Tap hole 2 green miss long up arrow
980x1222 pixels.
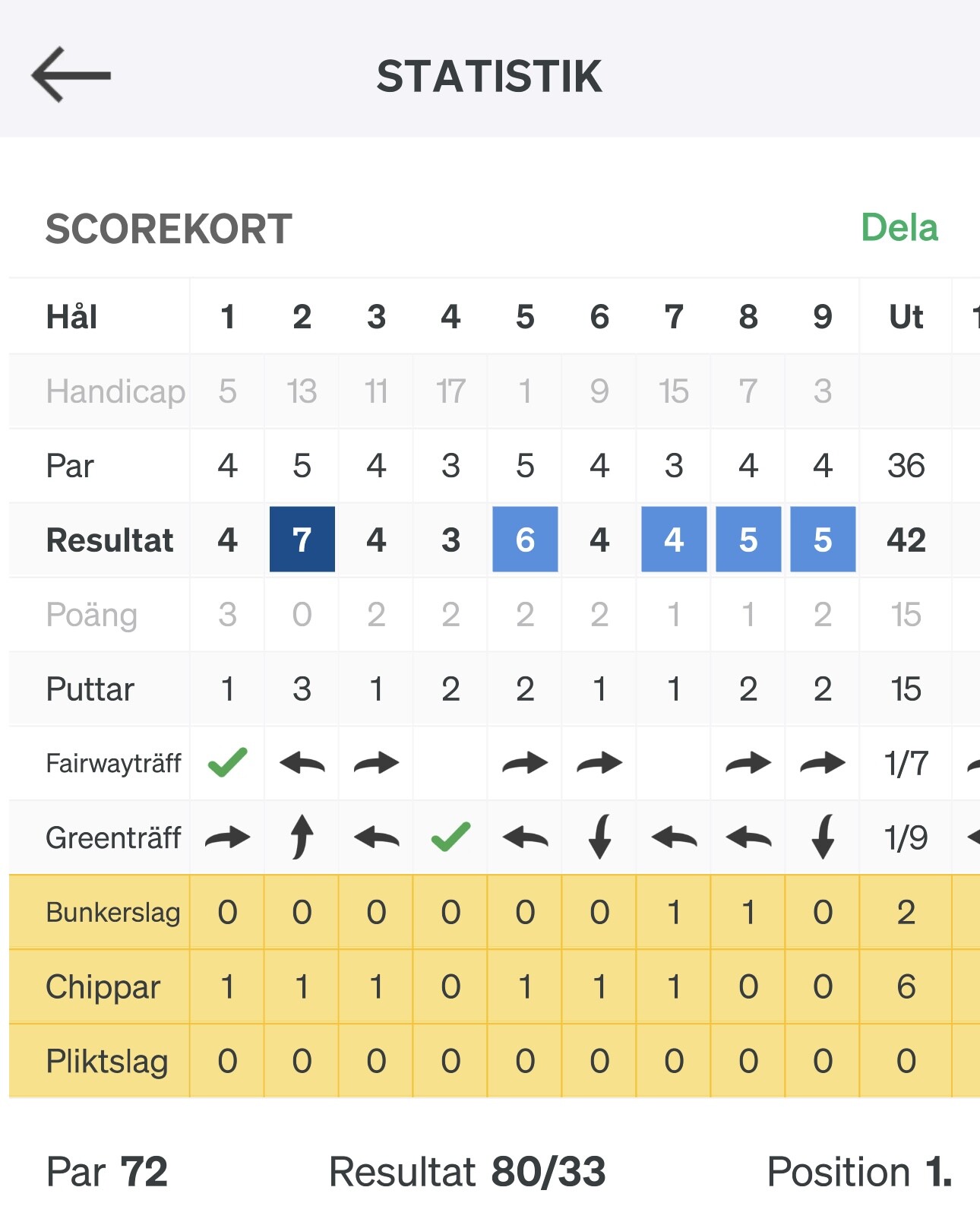click(x=302, y=837)
